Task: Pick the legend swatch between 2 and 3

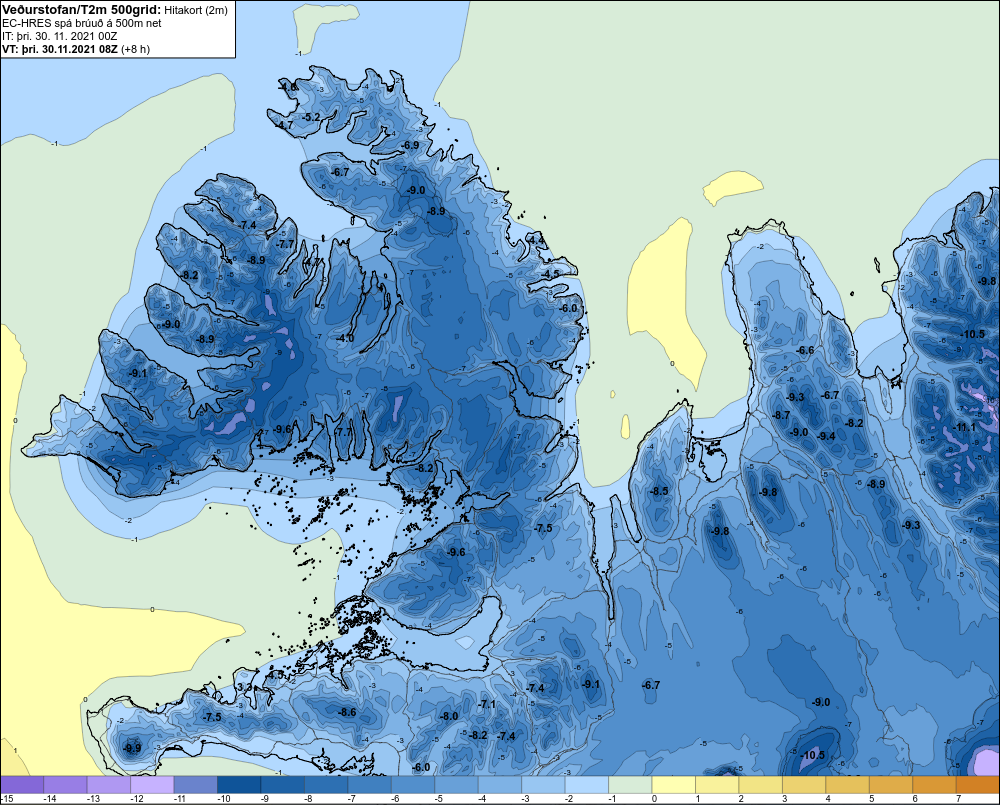Action: tap(760, 785)
